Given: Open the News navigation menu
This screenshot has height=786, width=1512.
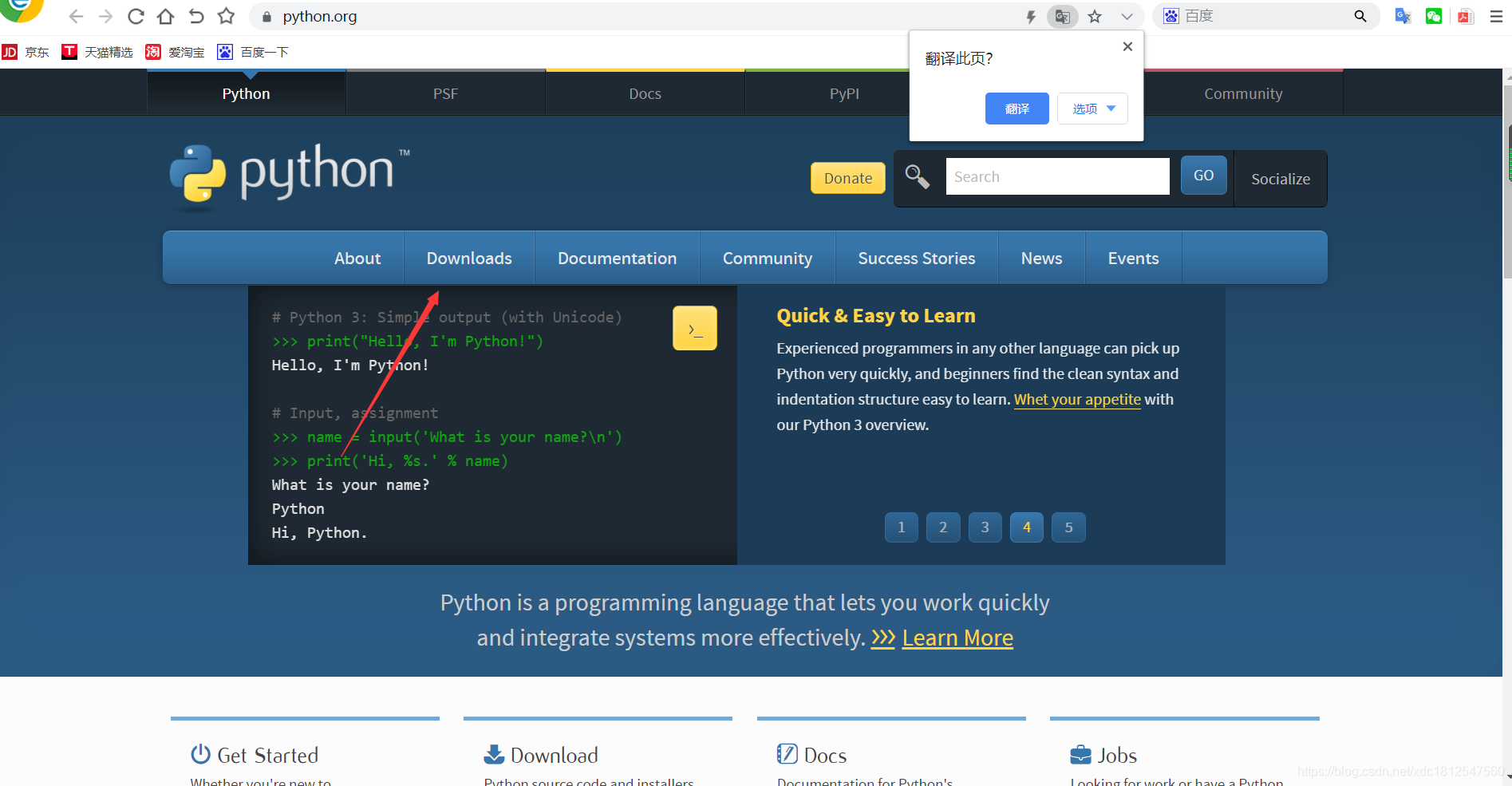Looking at the screenshot, I should pyautogui.click(x=1042, y=258).
